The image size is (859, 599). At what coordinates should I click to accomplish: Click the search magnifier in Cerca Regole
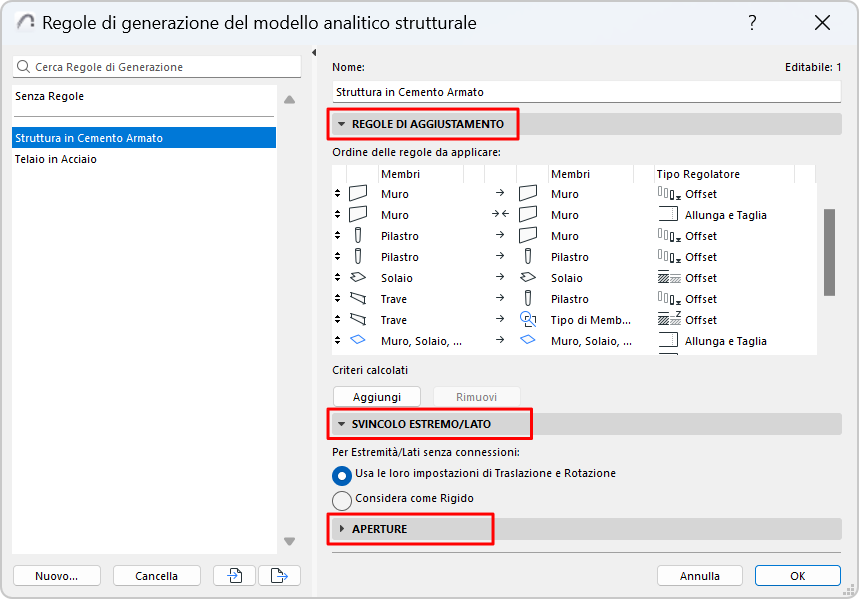(x=24, y=67)
